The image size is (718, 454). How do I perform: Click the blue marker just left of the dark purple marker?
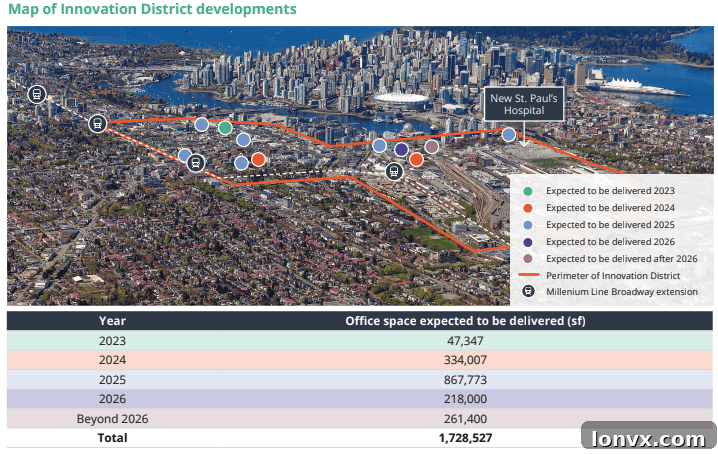[x=379, y=146]
